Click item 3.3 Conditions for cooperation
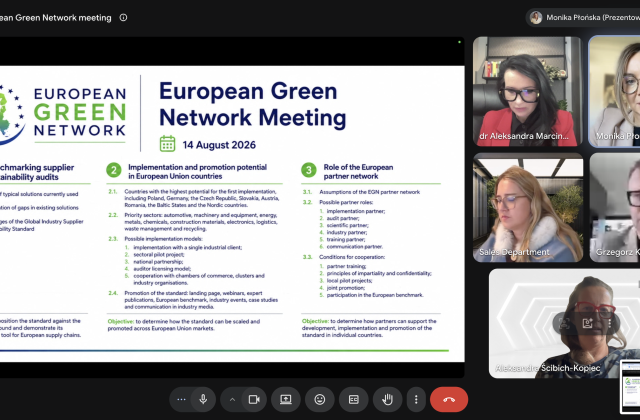Viewport: 640px width, 420px height. [352, 257]
